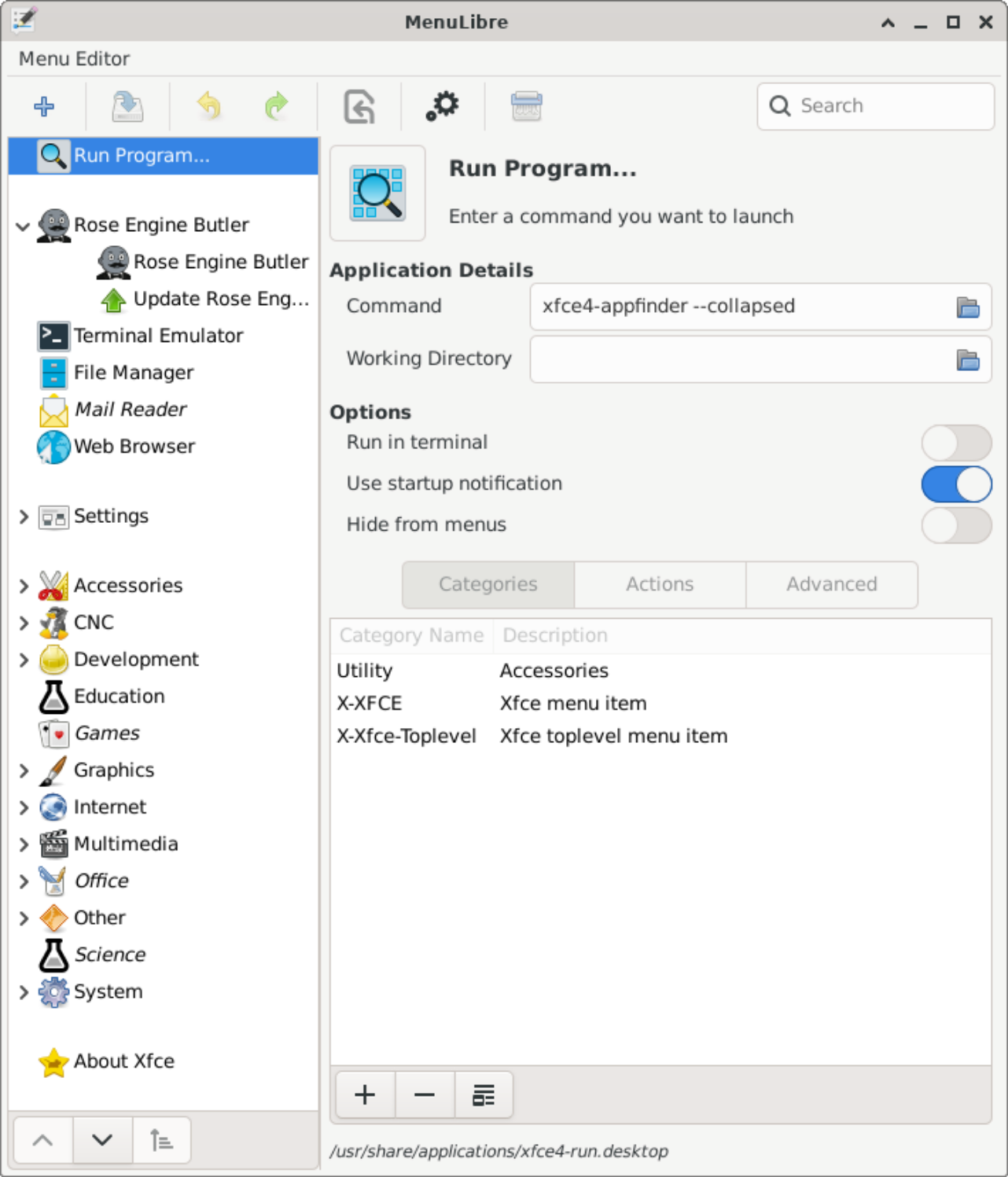Image resolution: width=1008 pixels, height=1177 pixels.
Task: Click the sort menu items icon
Action: click(162, 1140)
